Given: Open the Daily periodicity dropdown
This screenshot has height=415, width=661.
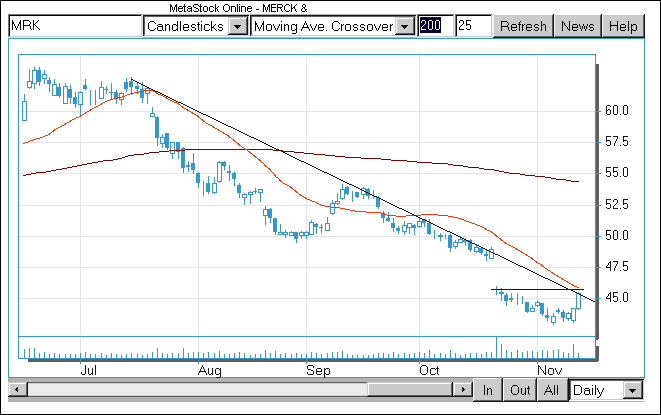Looking at the screenshot, I should pyautogui.click(x=632, y=391).
